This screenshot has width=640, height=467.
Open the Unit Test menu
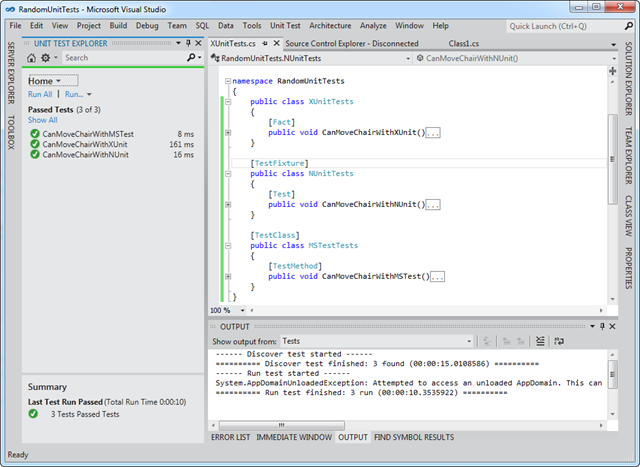(x=285, y=24)
